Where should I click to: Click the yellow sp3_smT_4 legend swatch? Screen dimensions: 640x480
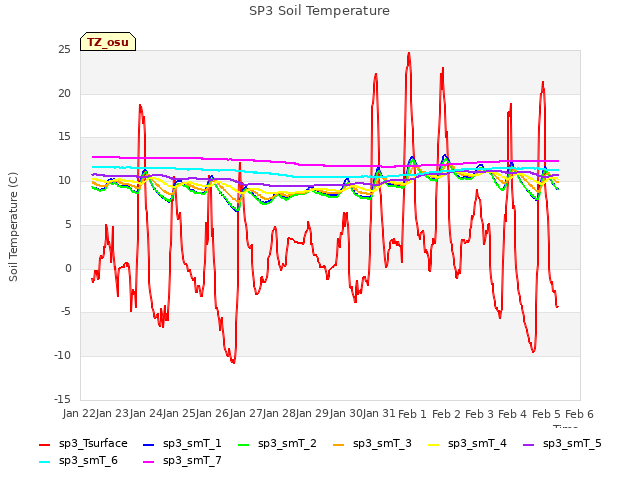coord(433,444)
